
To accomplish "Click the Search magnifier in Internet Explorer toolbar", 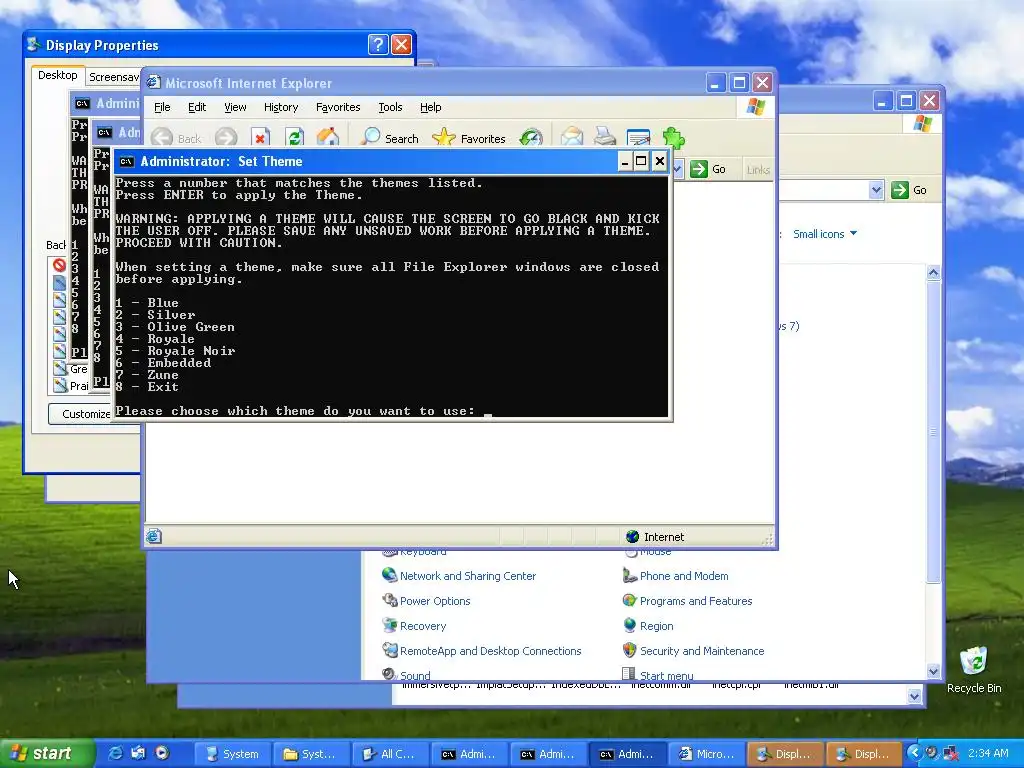I will coord(370,137).
